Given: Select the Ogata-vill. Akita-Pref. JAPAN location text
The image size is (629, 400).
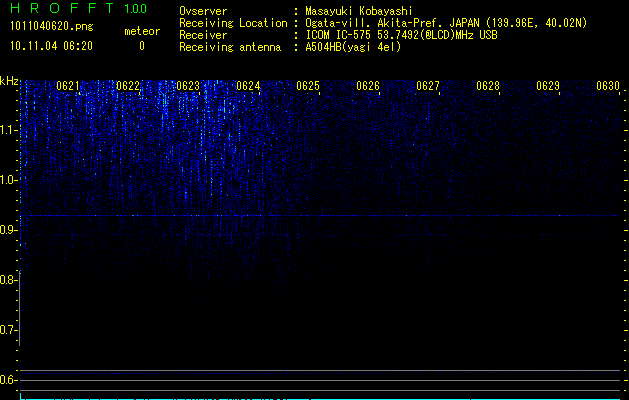Looking at the screenshot, I should (446, 23).
